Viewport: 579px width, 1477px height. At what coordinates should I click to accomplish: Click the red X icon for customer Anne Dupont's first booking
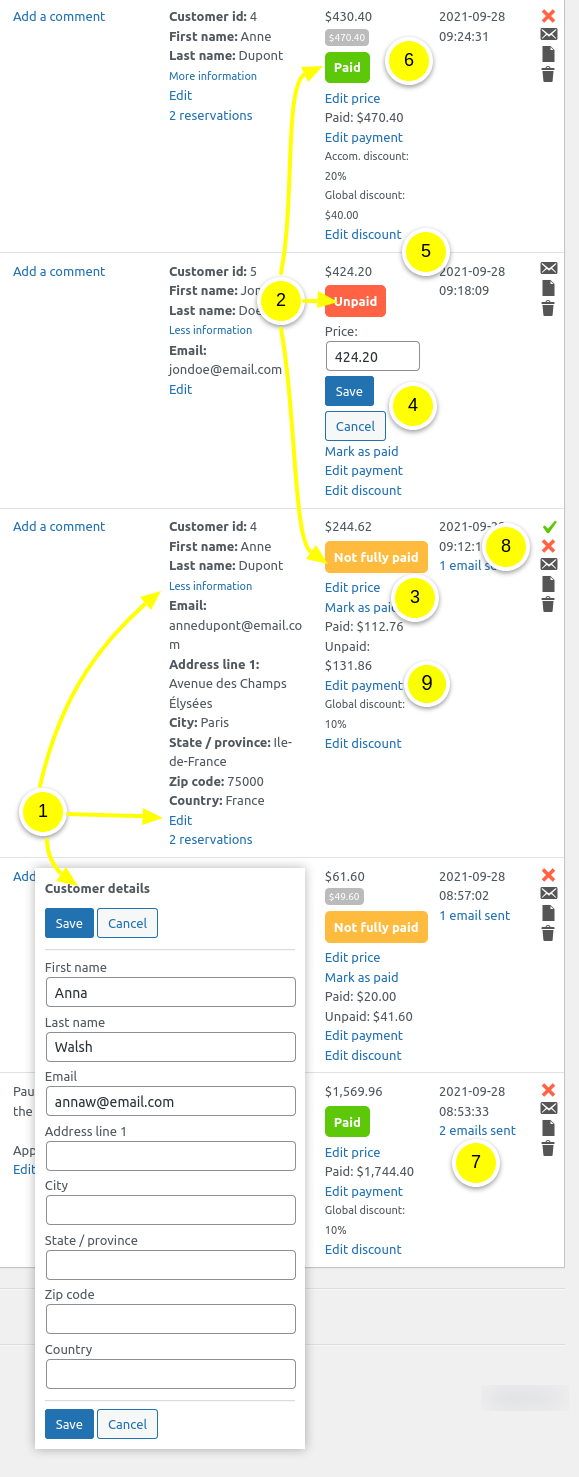click(548, 16)
